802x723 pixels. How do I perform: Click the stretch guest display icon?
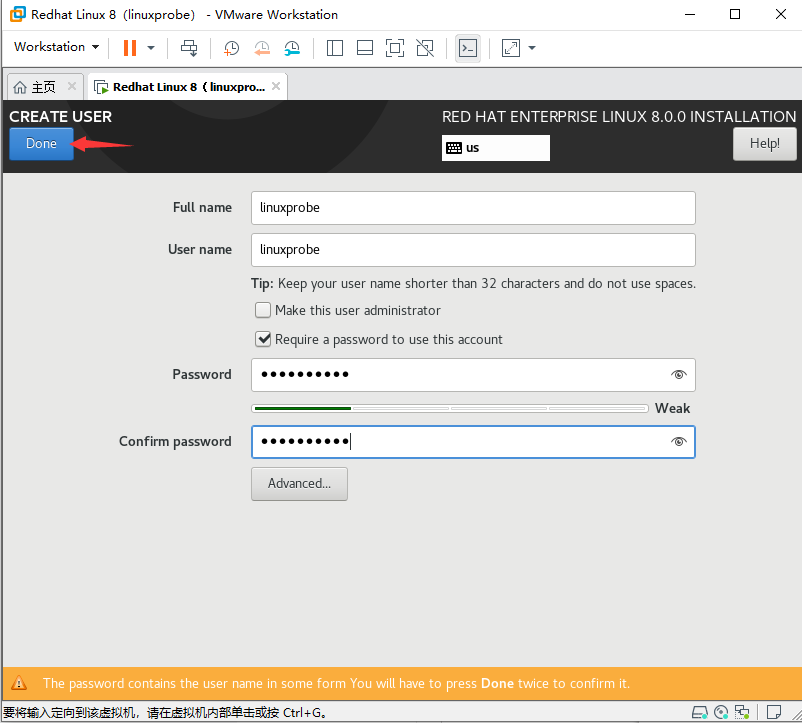[x=511, y=48]
